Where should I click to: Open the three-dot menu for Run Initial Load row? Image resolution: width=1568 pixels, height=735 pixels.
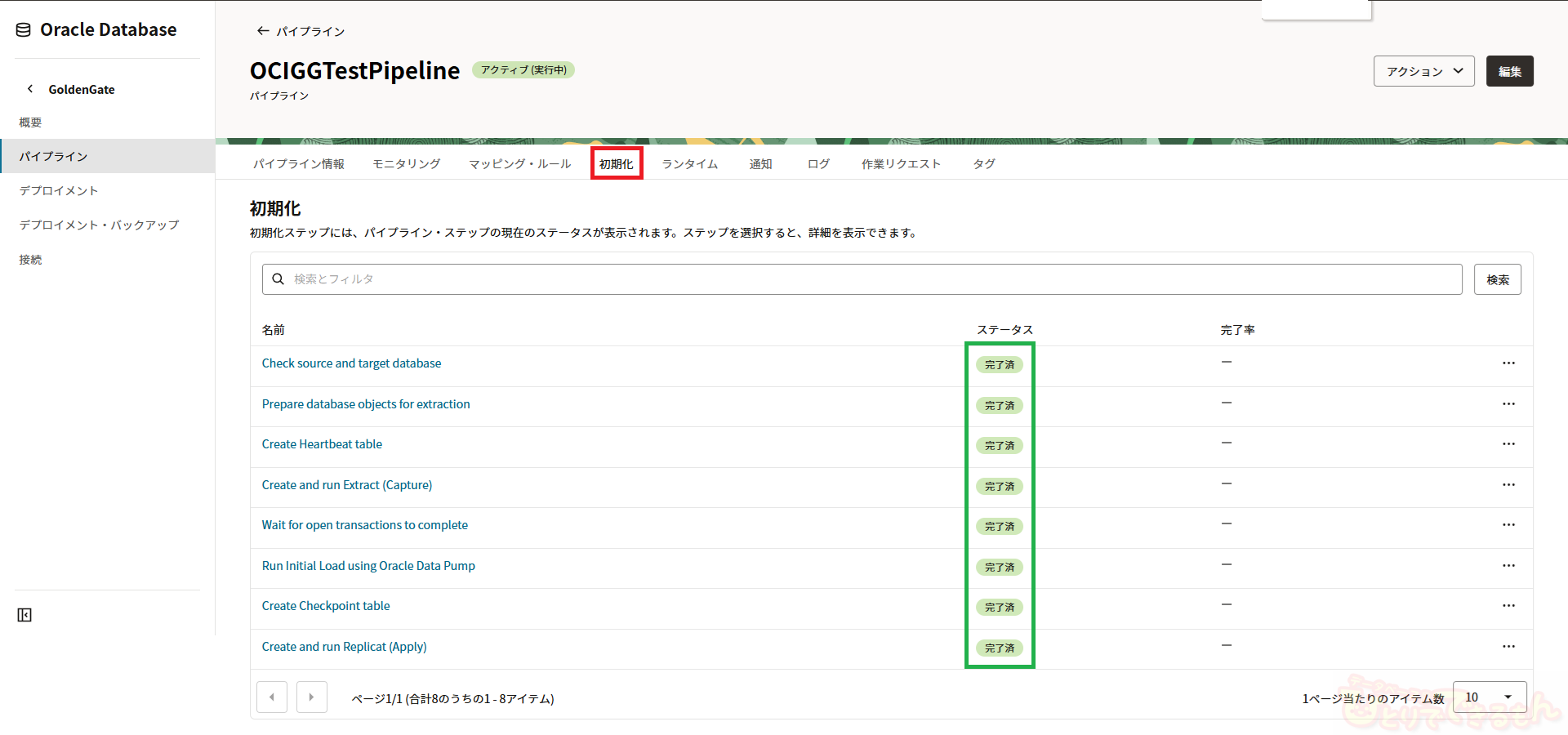click(1508, 566)
